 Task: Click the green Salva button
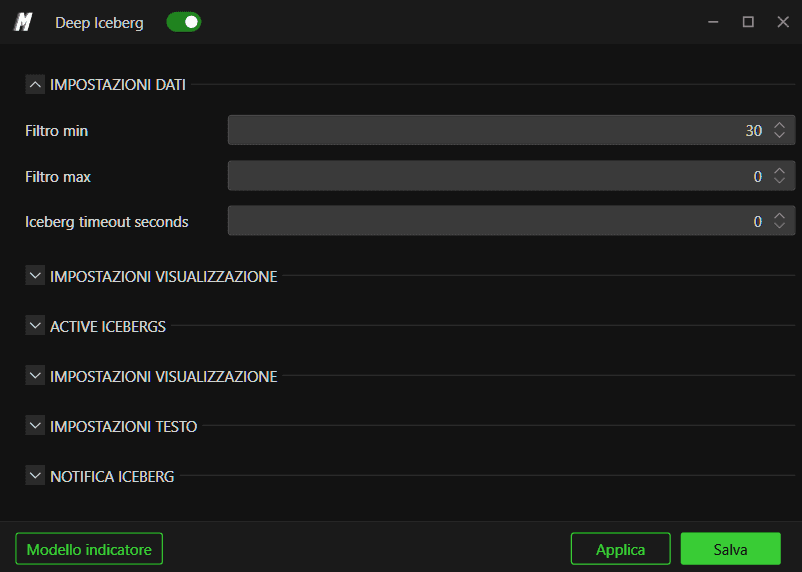coord(730,549)
